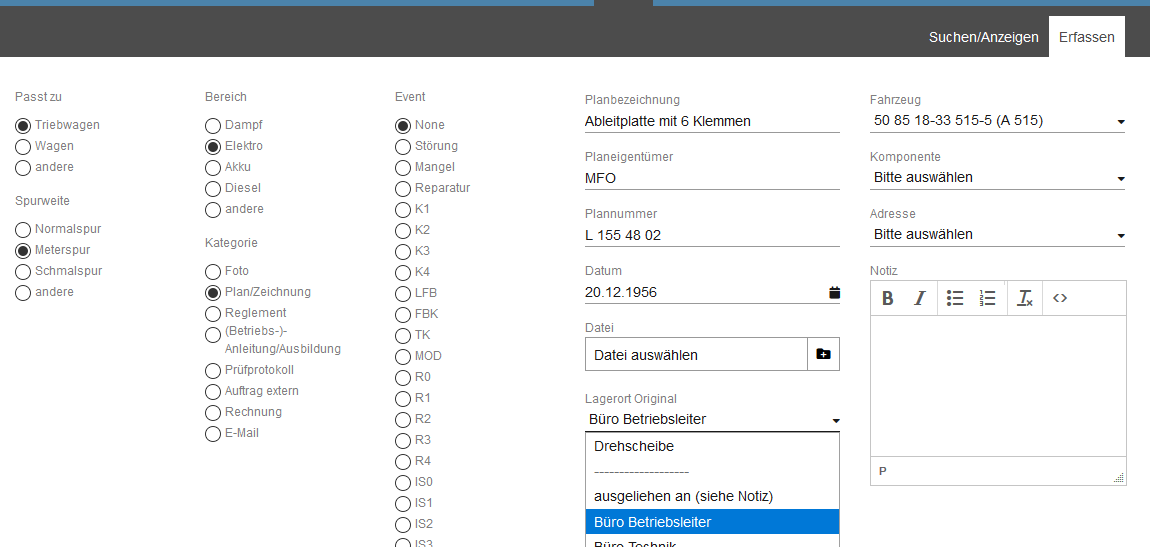Screen dimensions: 1150x547
Task: Switch to Erfassen tab
Action: (x=1086, y=37)
